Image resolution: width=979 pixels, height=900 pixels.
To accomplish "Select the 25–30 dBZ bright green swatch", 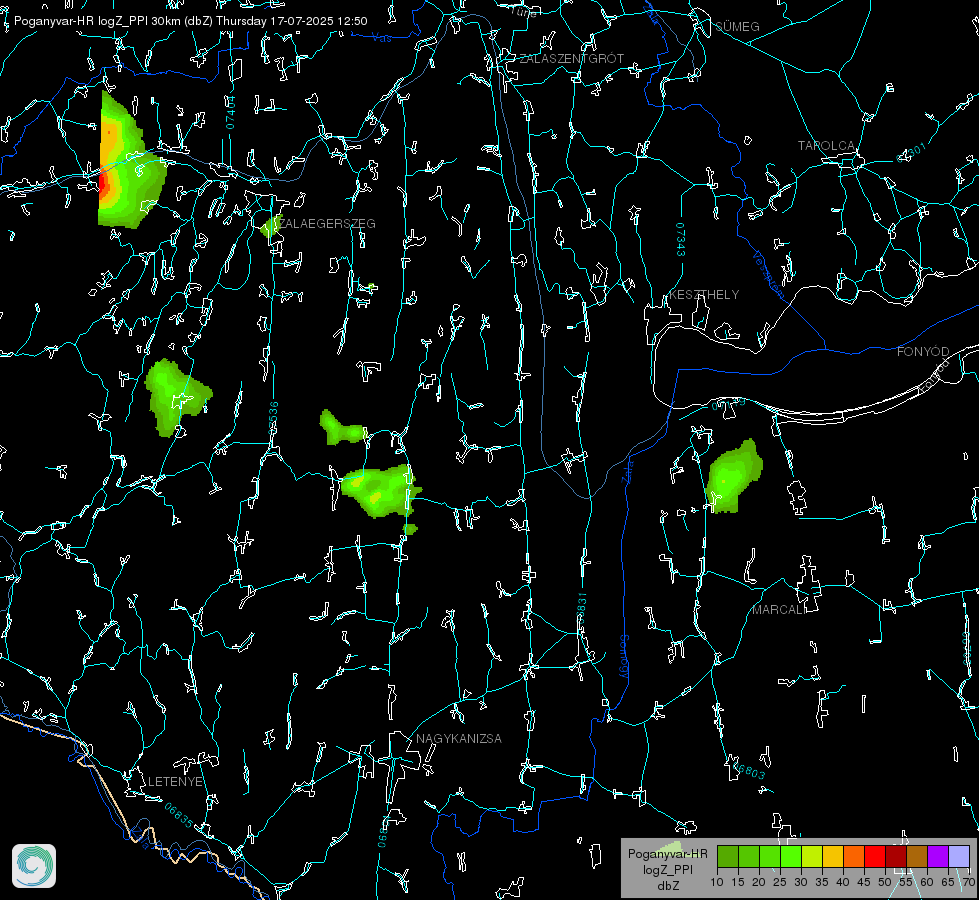I will coord(790,856).
